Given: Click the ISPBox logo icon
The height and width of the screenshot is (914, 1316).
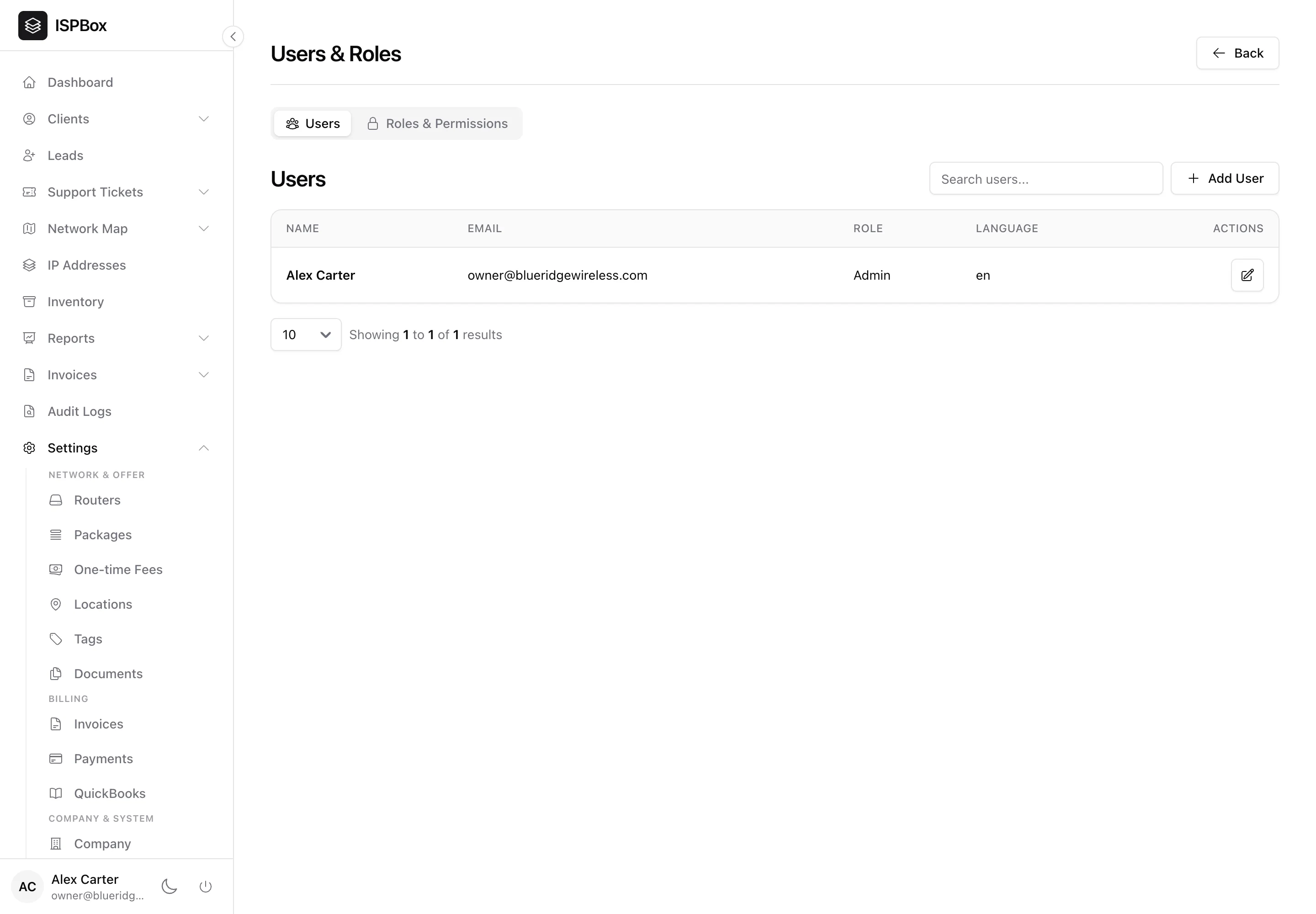Looking at the screenshot, I should point(32,25).
